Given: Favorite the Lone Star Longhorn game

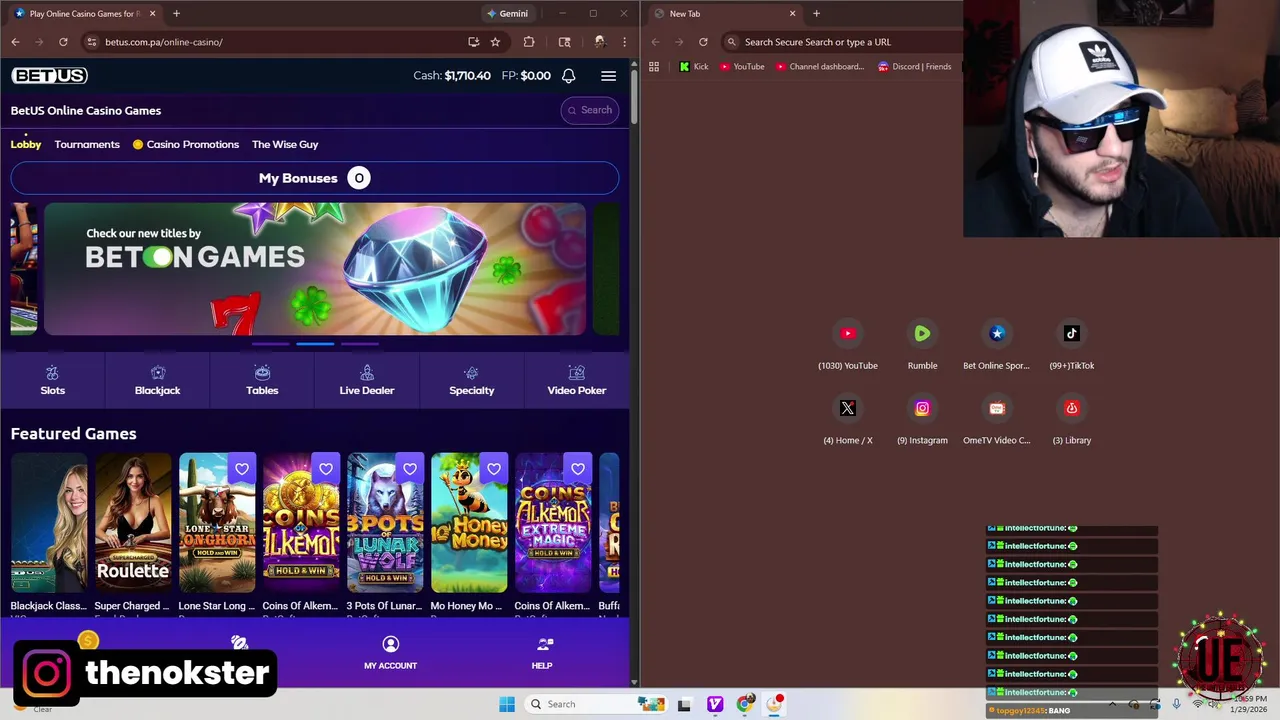Looking at the screenshot, I should (x=242, y=469).
